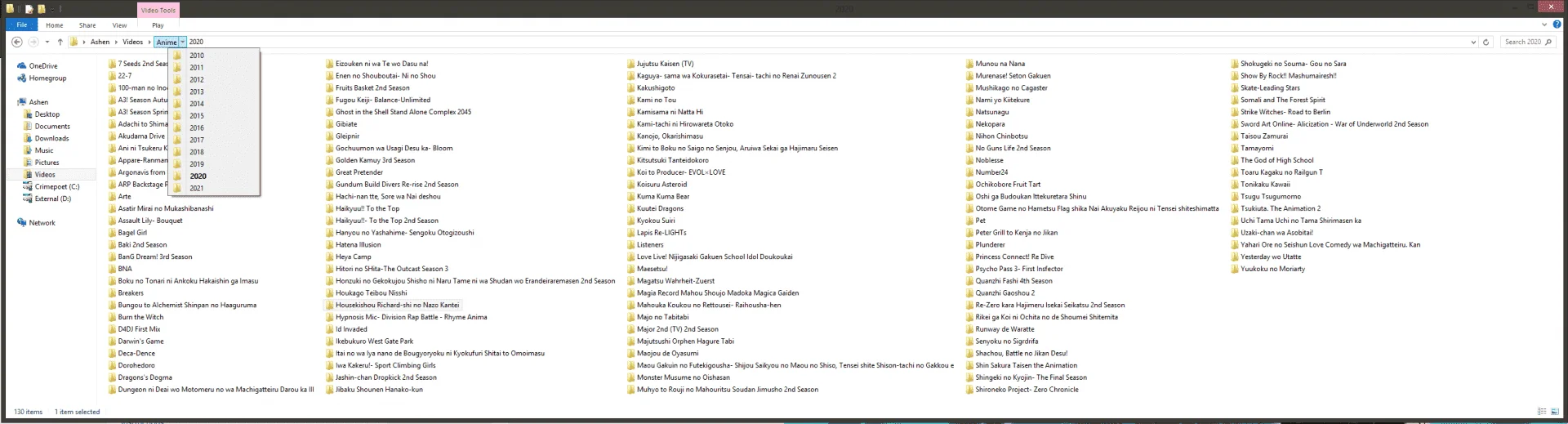Switch to large thumbnails view icon
Screen dimensions: 1568x424
[x=1555, y=412]
